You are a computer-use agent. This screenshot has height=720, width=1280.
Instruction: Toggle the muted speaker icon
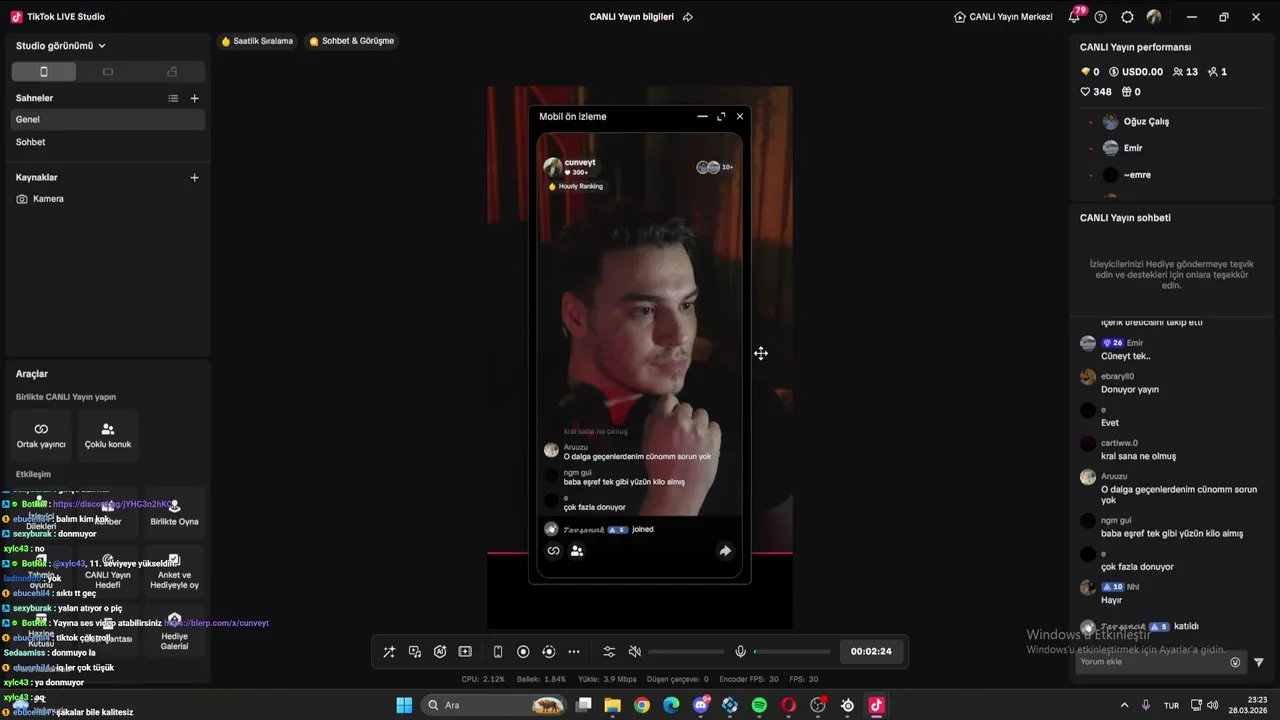pos(634,652)
